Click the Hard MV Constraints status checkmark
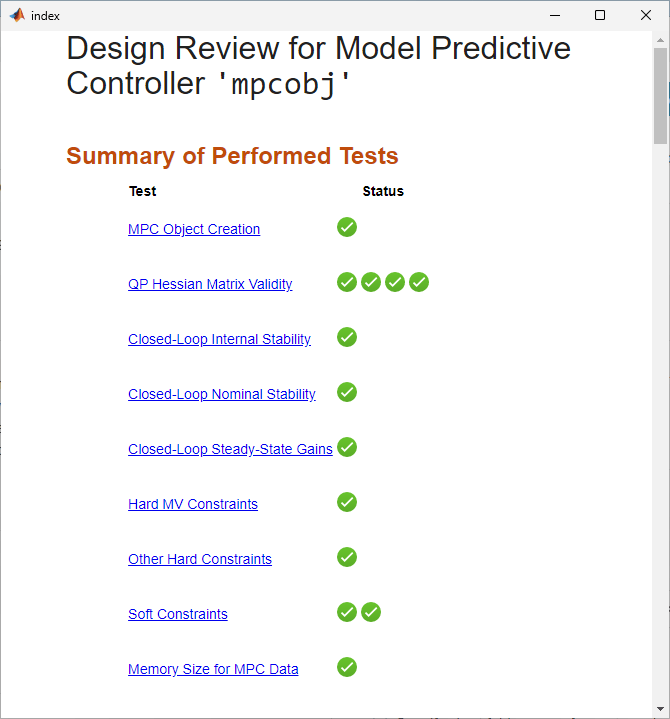Viewport: 670px width, 719px height. coord(347,502)
